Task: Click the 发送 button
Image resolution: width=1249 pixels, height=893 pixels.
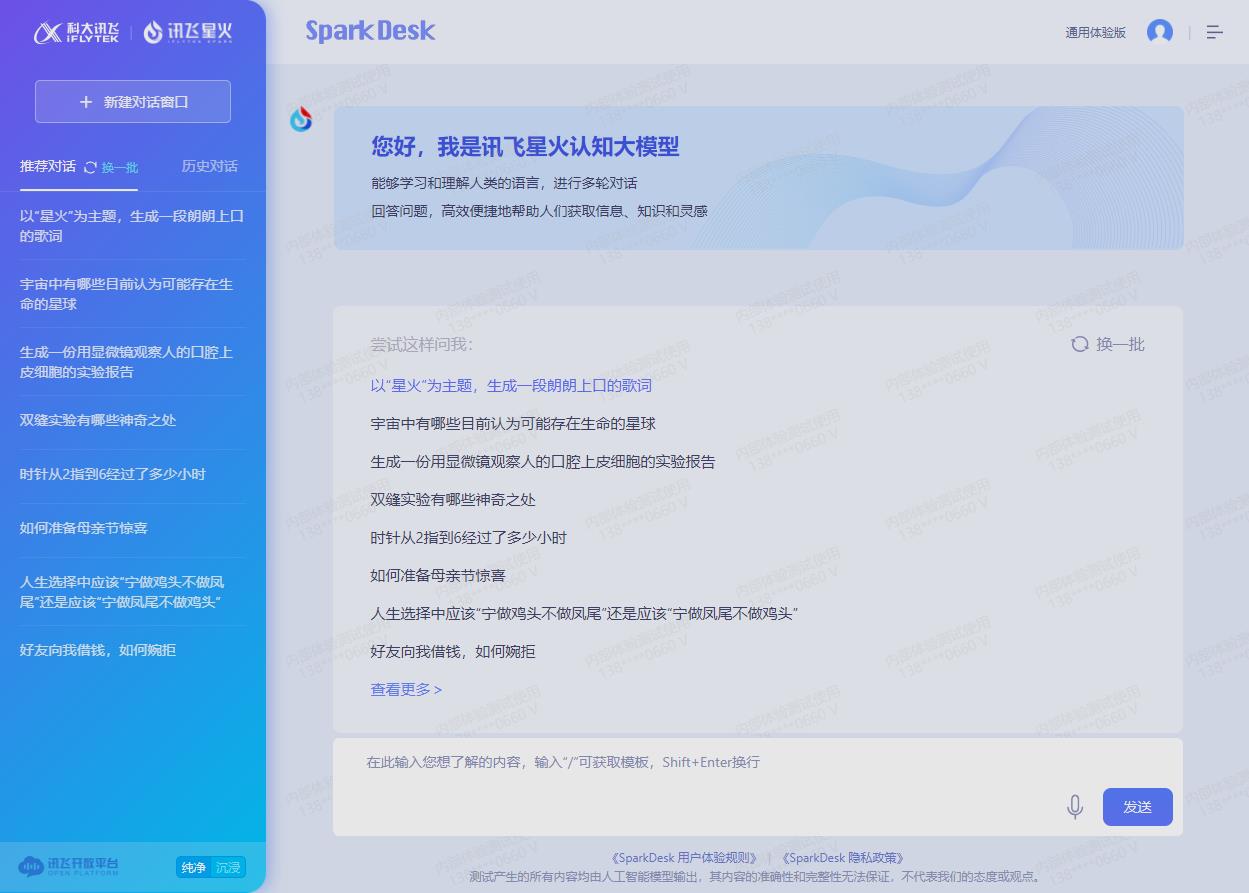Action: coord(1138,807)
